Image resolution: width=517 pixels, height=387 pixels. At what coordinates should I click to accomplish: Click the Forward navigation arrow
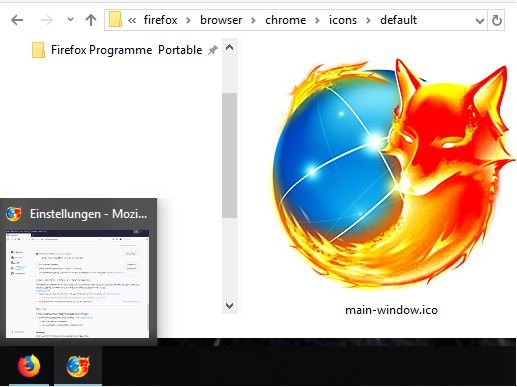[47, 20]
